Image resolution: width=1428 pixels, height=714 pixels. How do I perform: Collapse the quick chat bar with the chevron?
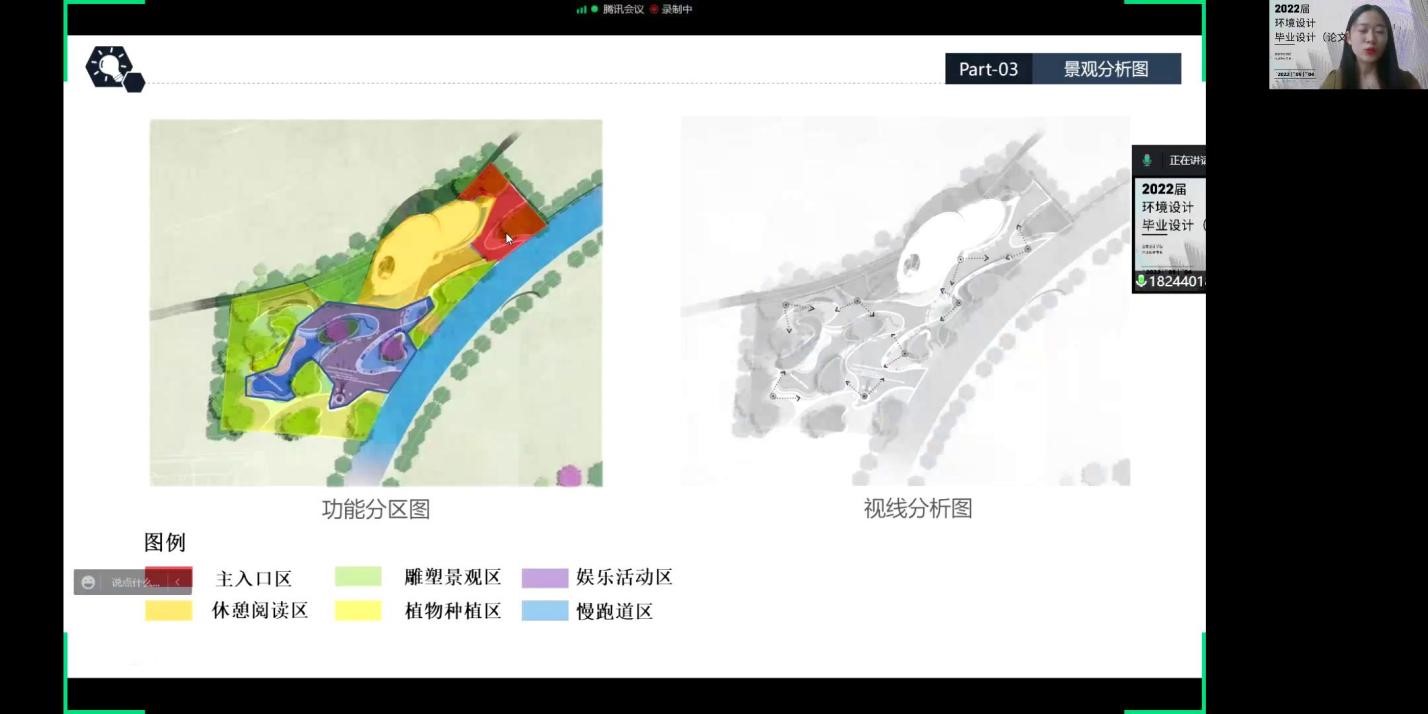(x=177, y=580)
